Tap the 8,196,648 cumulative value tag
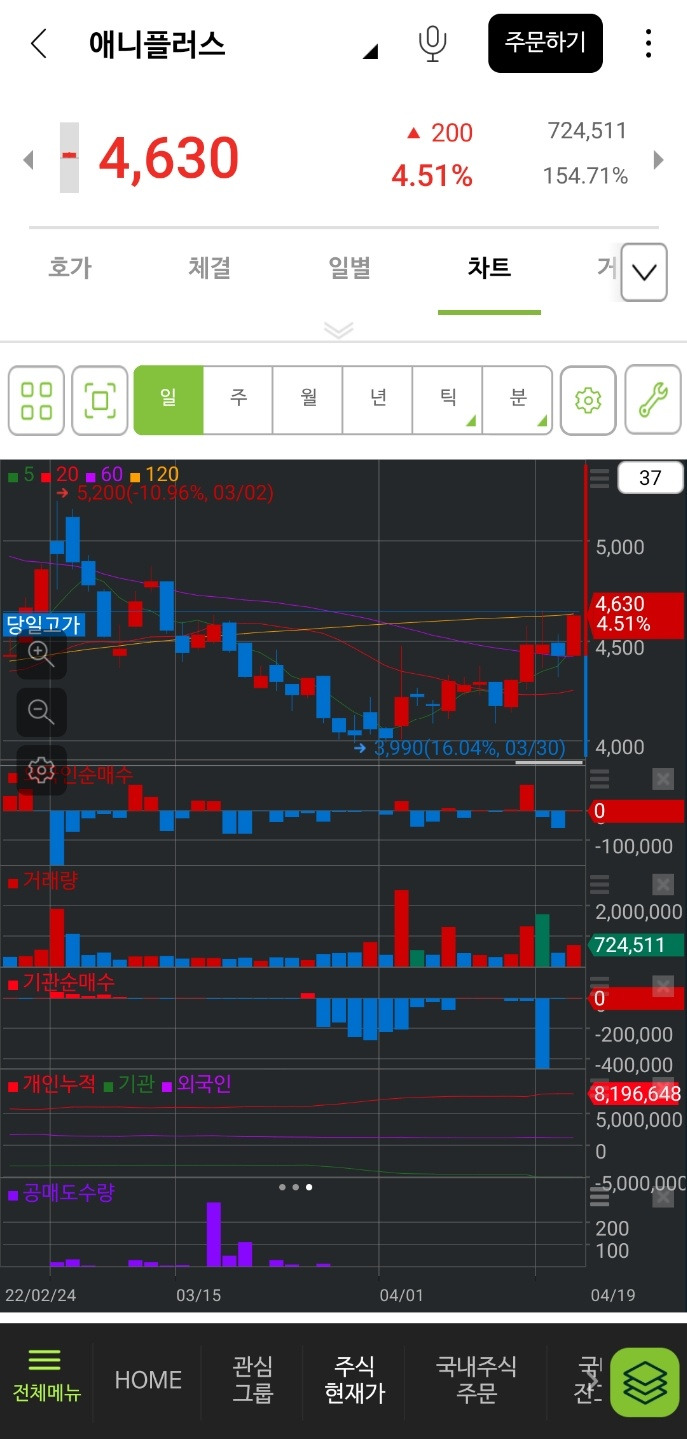The image size is (687, 1439). 637,1095
